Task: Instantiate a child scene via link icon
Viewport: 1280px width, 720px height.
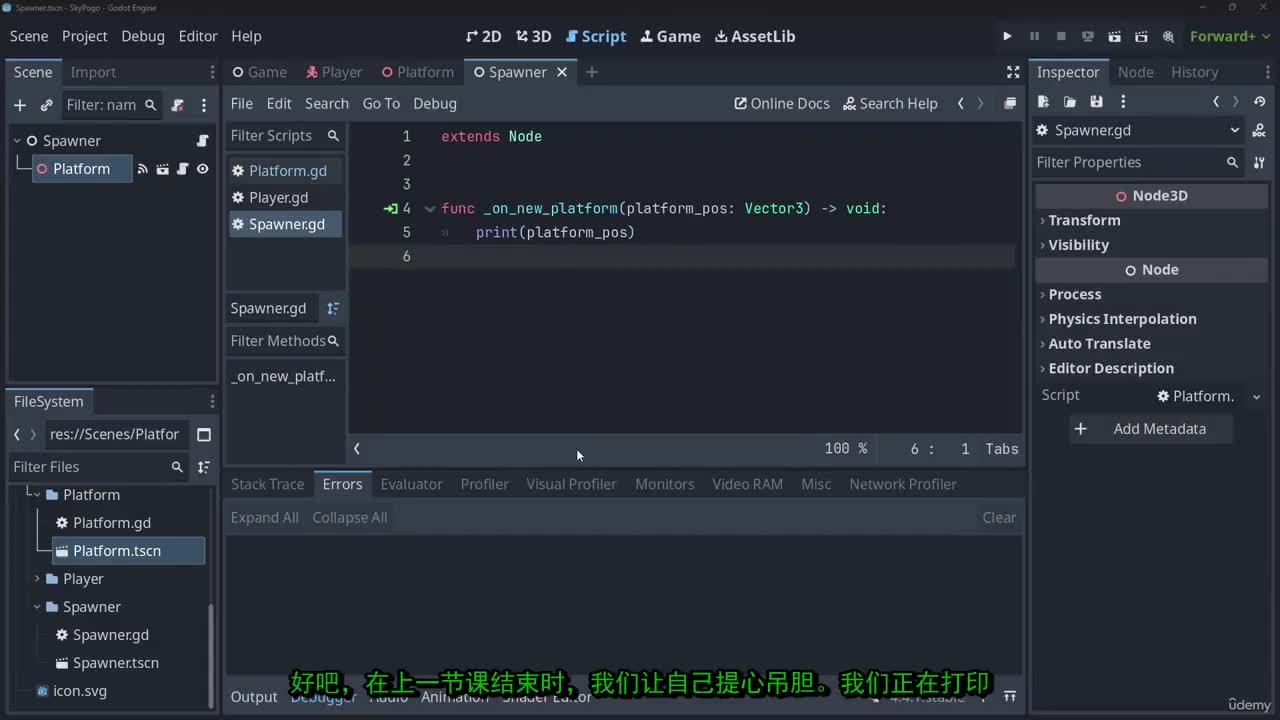Action: 46,105
